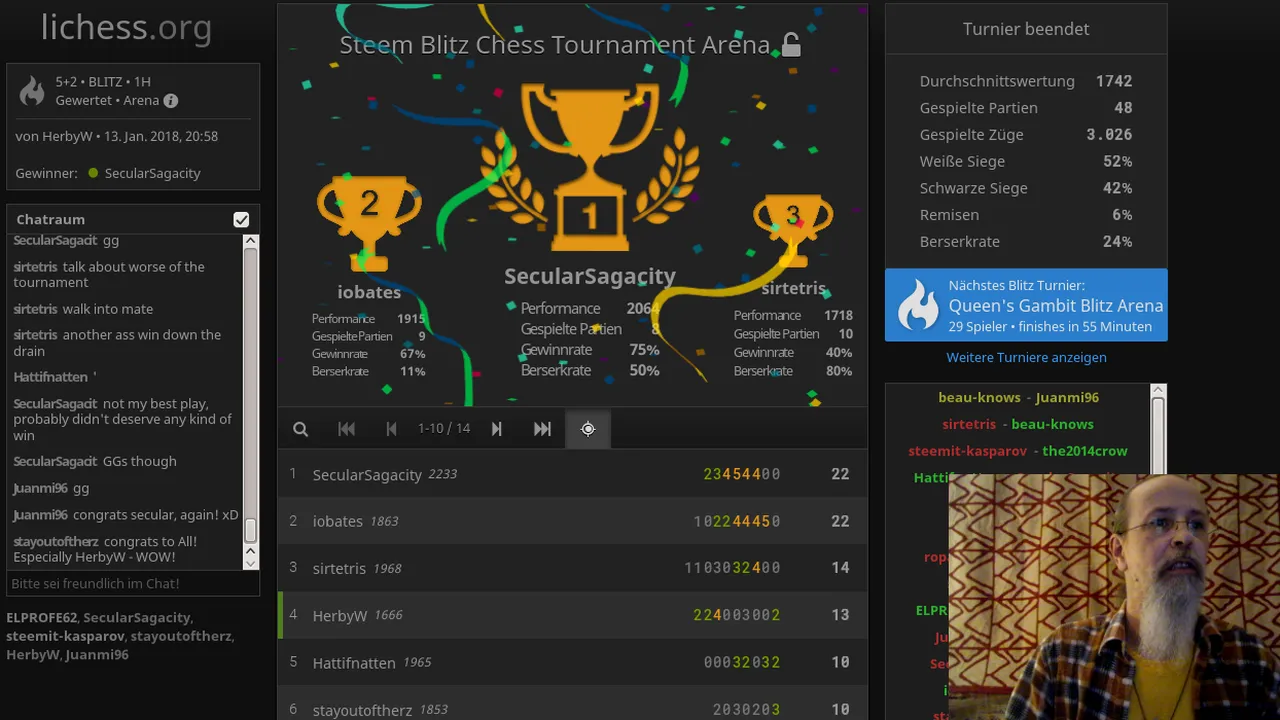Jump to last standings page

(x=542, y=429)
